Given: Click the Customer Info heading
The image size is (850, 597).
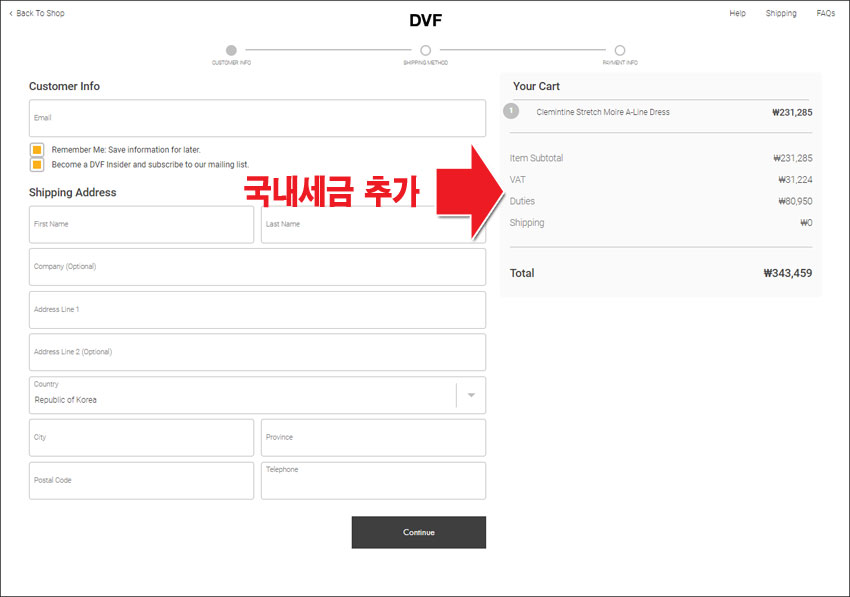Looking at the screenshot, I should tap(65, 86).
